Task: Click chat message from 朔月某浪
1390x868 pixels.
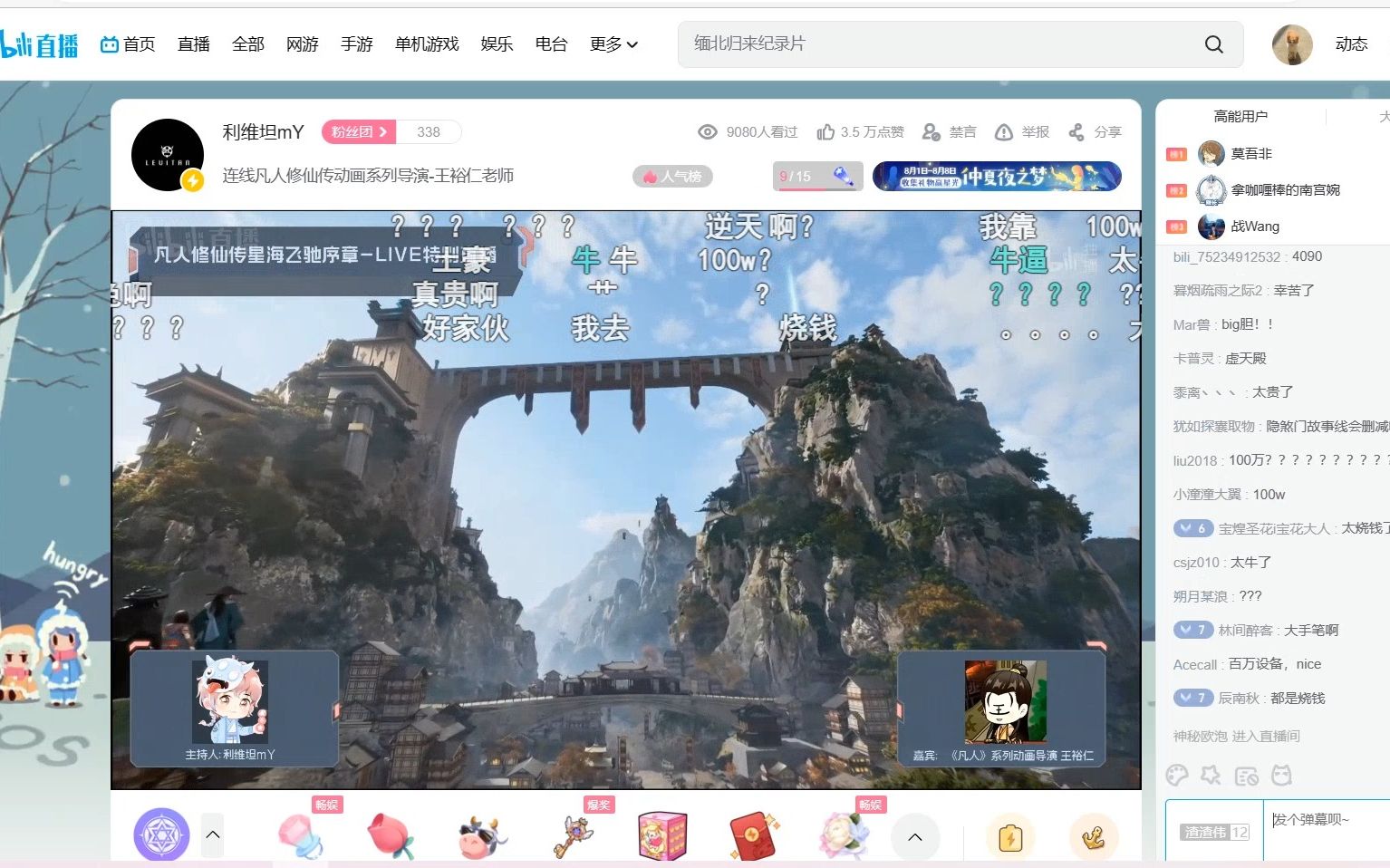Action: click(1217, 596)
